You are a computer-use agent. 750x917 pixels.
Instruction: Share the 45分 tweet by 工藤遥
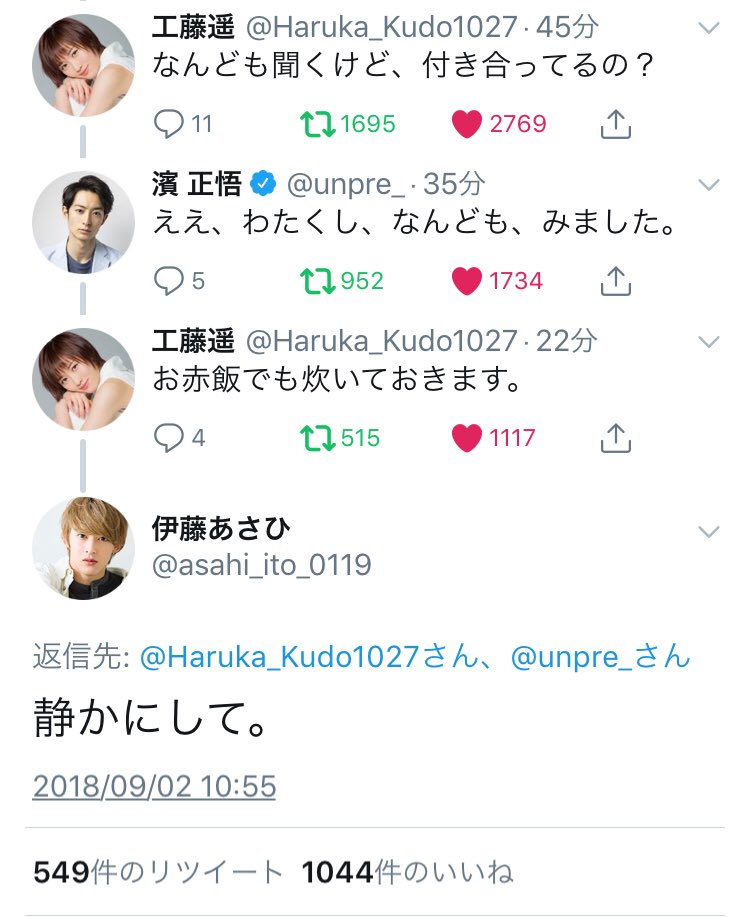pyautogui.click(x=616, y=124)
